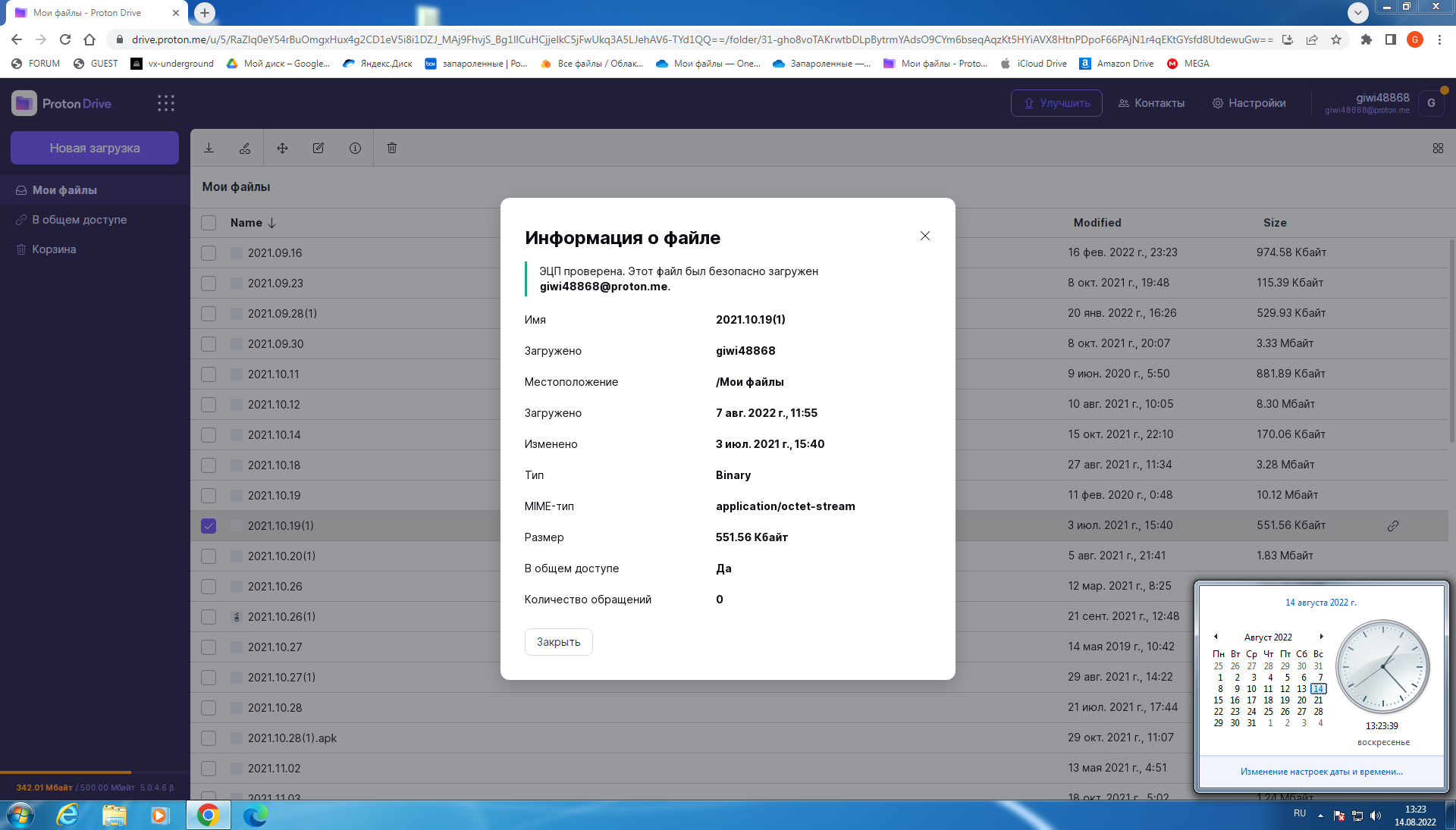Screen dimensions: 1456x830
Task: Open Контакты in header
Action: point(1151,103)
